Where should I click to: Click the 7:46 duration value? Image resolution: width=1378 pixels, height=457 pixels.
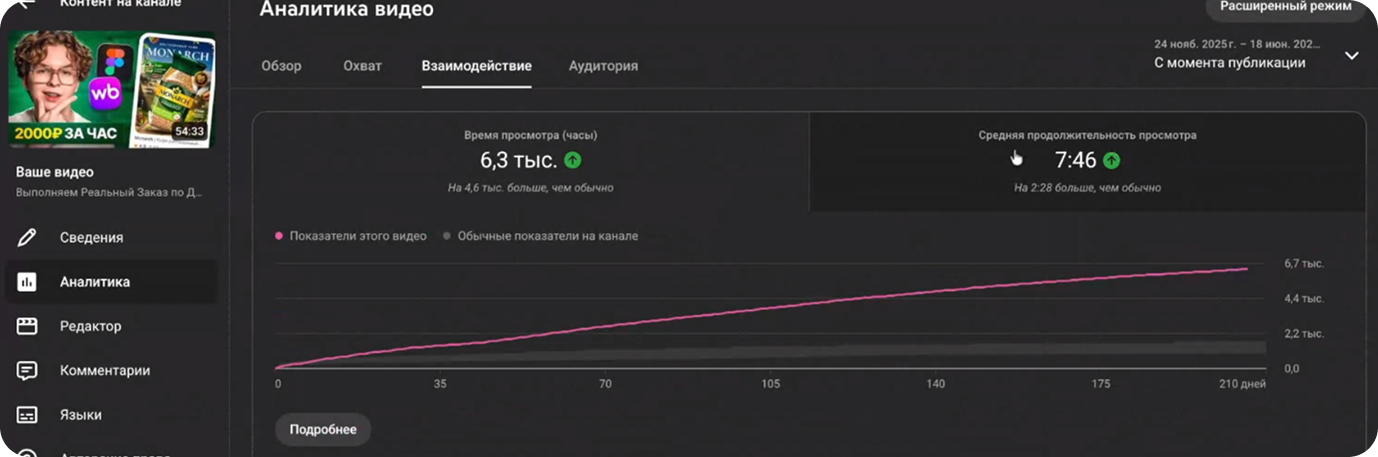(x=1076, y=160)
